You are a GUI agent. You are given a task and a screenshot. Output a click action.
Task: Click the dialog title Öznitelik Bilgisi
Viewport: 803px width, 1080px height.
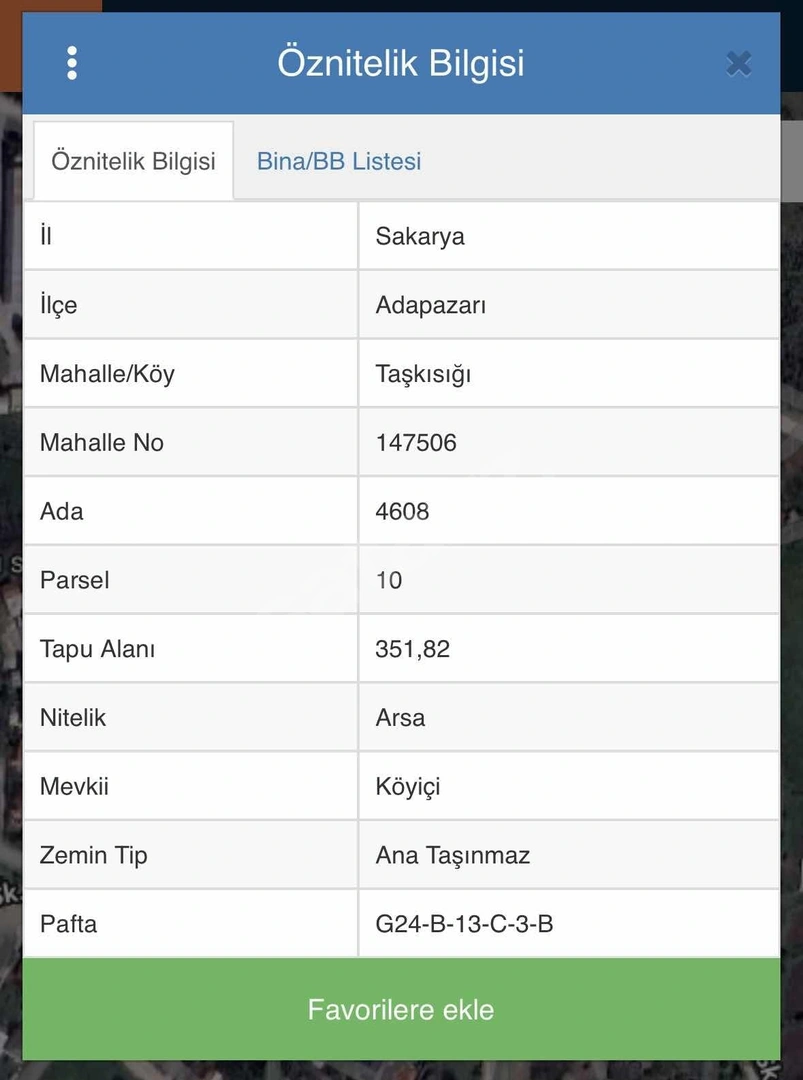pyautogui.click(x=401, y=63)
